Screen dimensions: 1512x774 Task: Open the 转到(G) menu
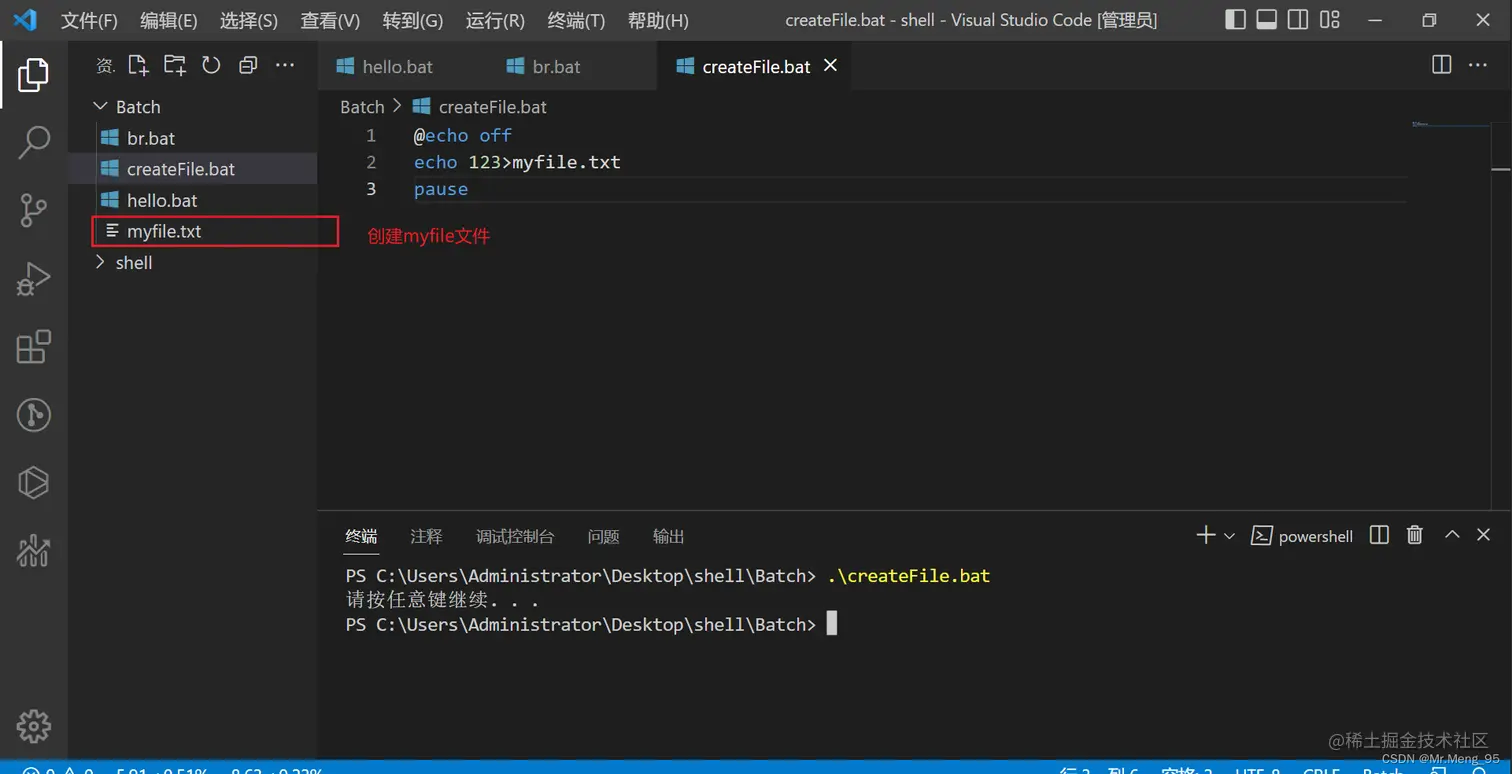coord(412,20)
